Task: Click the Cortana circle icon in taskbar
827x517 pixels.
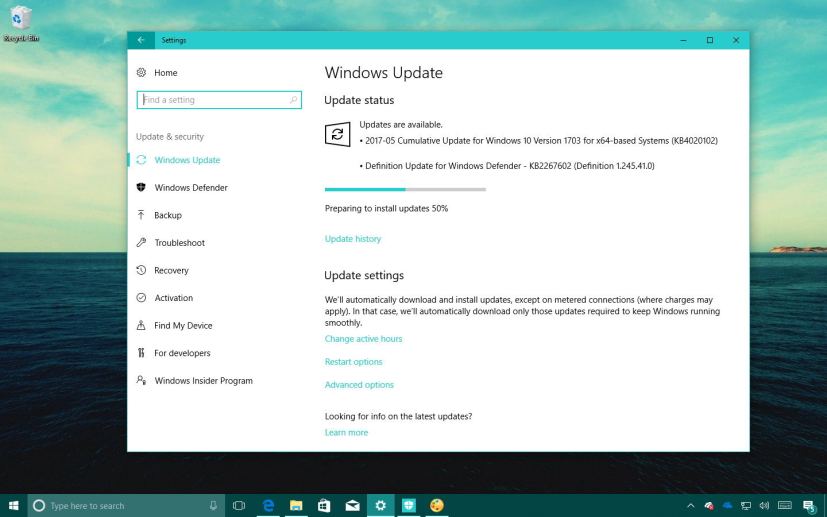Action: 39,506
